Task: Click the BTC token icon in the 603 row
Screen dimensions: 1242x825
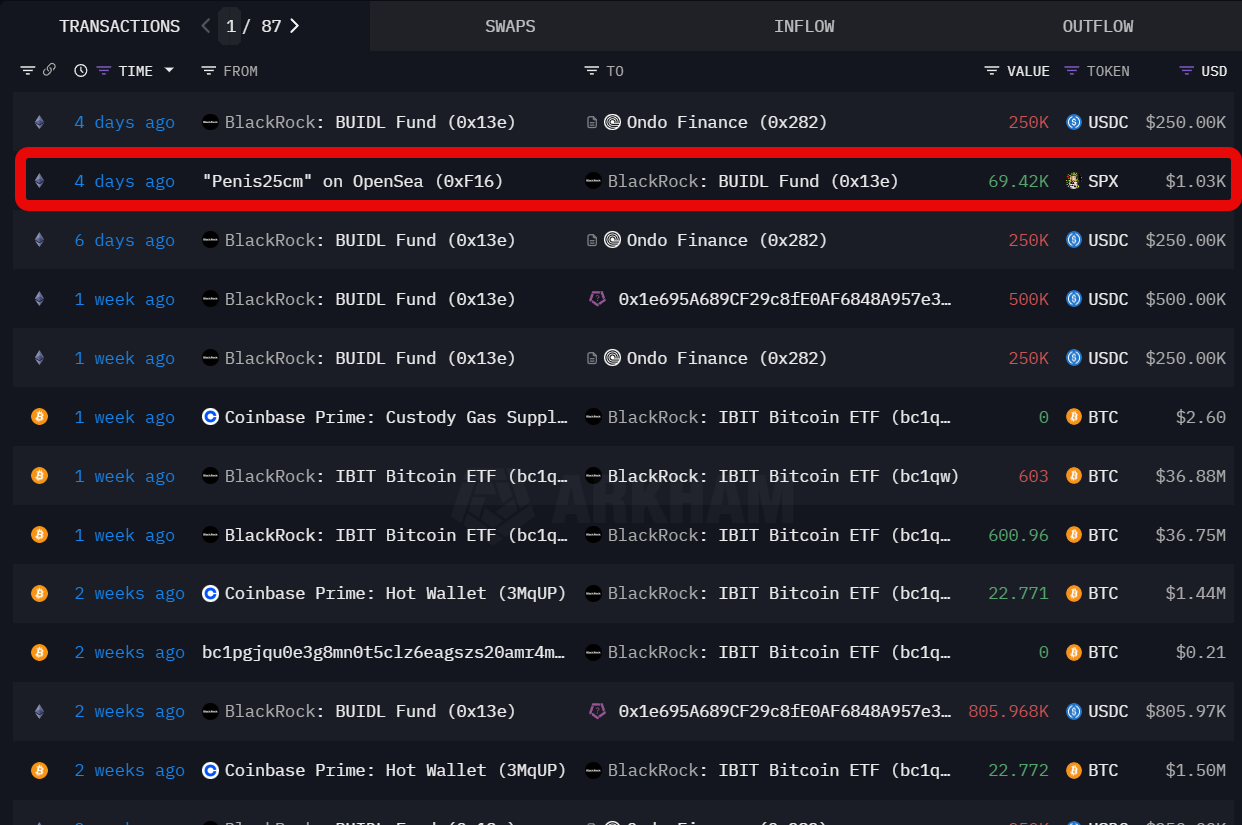Action: coord(1073,476)
